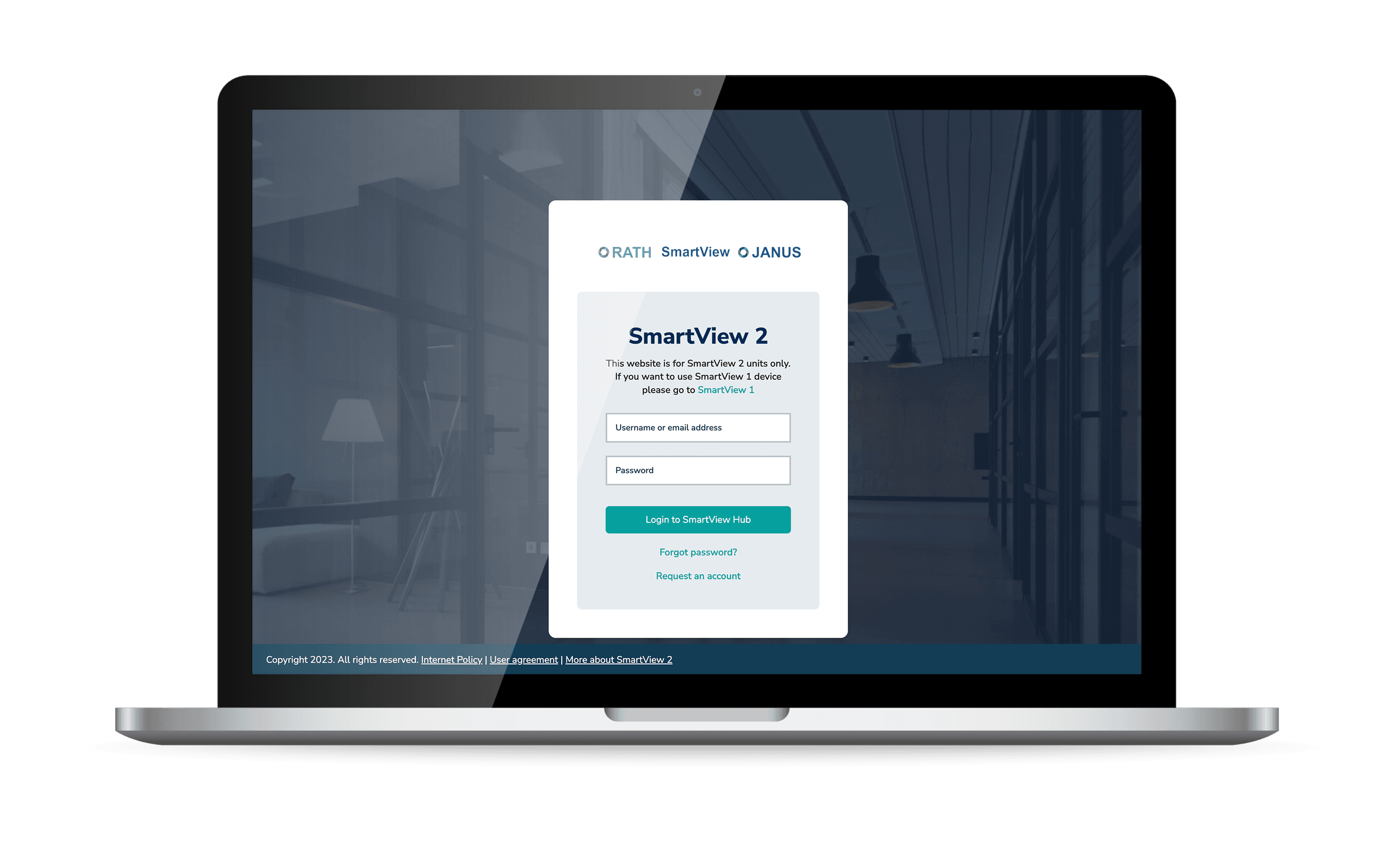The height and width of the screenshot is (844, 1400).
Task: Select the password input field
Action: [x=697, y=470]
